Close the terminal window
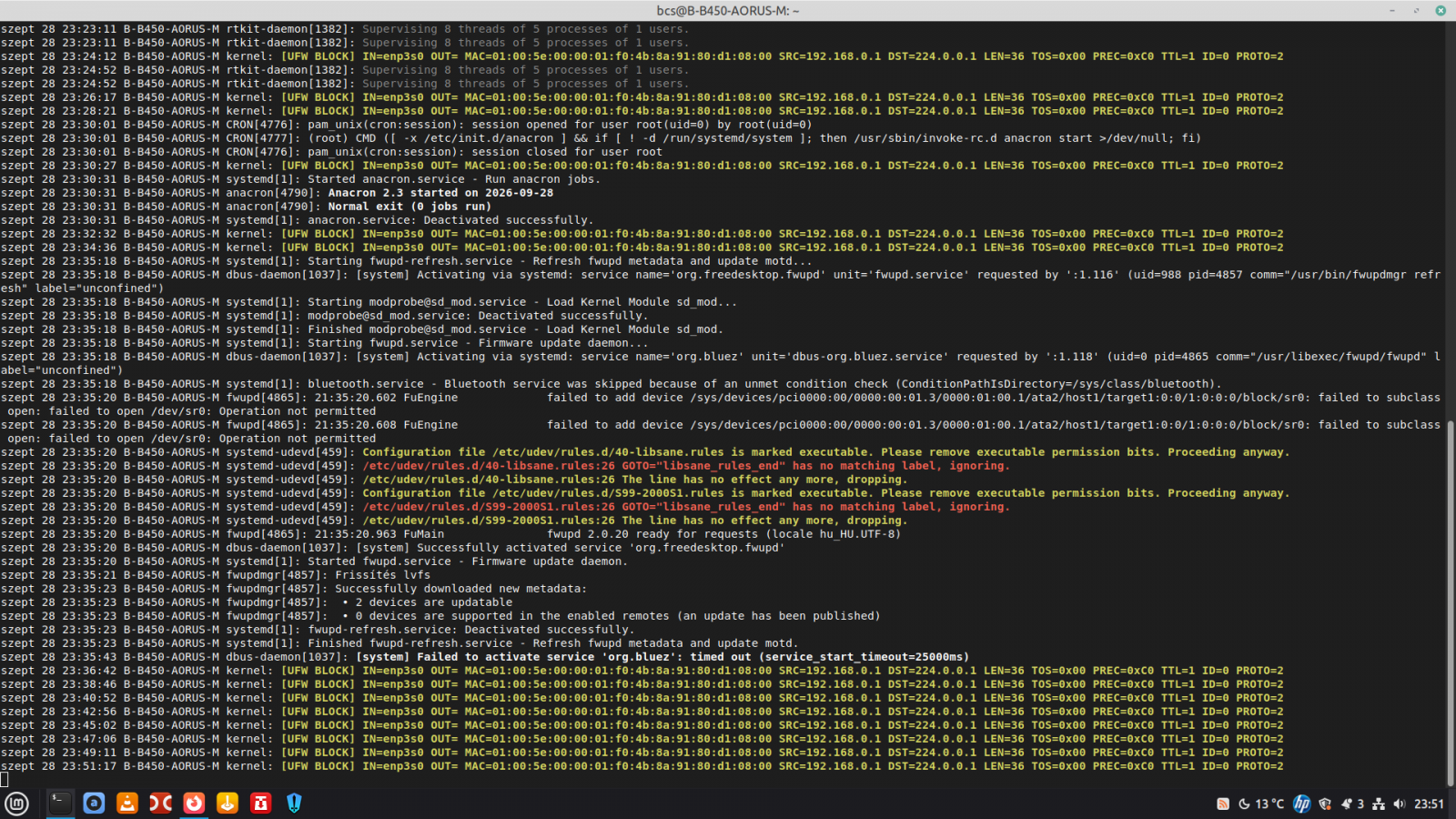Screen dimensions: 1456x819 pyautogui.click(x=1441, y=11)
